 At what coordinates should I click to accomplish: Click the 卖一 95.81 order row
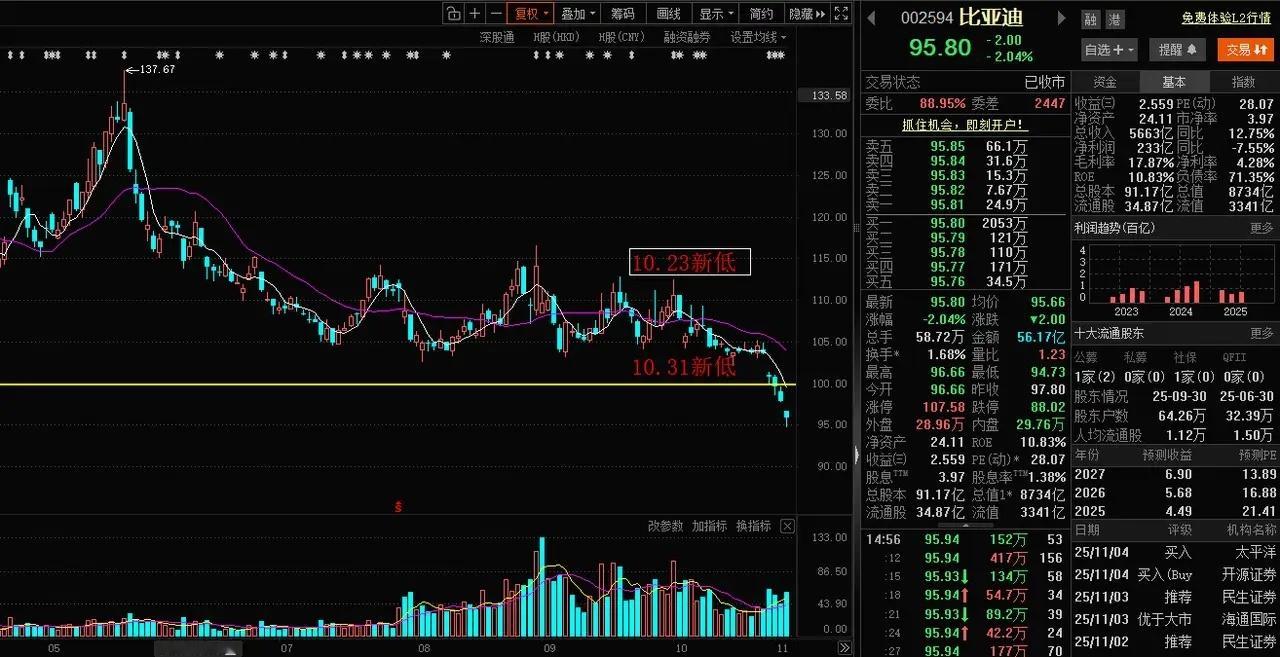click(x=964, y=204)
